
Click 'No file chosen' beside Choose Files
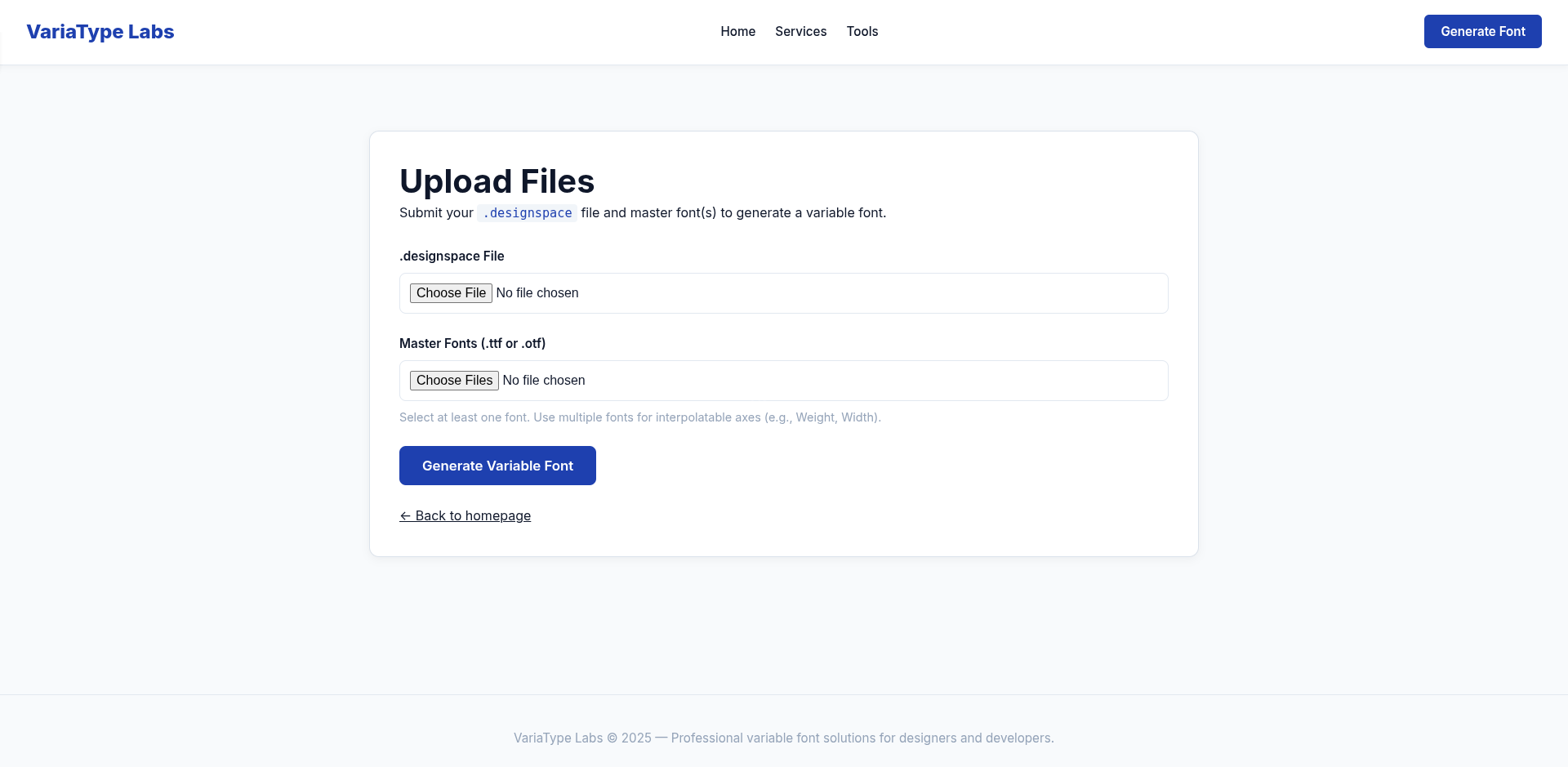pos(544,380)
